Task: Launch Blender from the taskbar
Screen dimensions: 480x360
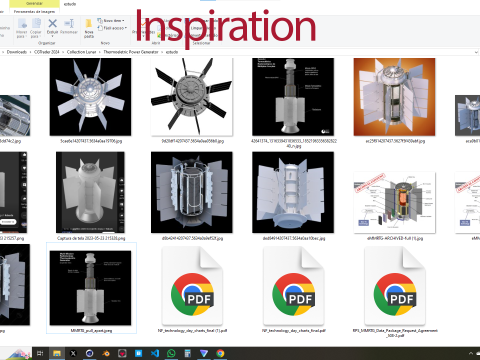Action: pyautogui.click(x=106, y=353)
